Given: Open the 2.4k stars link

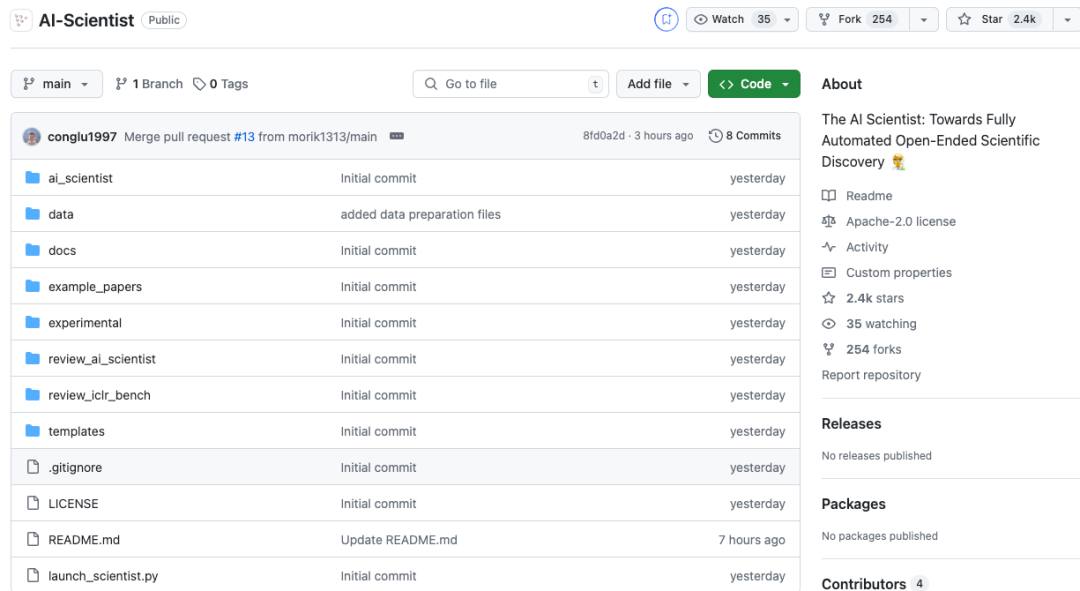Looking at the screenshot, I should coord(875,298).
